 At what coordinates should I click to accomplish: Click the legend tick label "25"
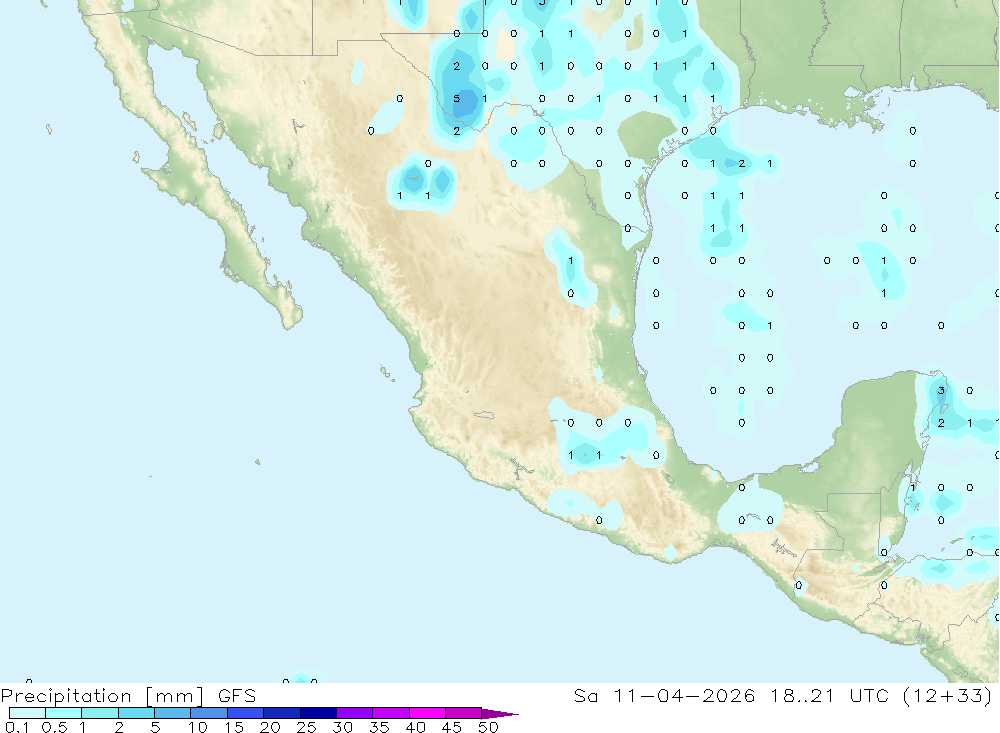(x=307, y=727)
